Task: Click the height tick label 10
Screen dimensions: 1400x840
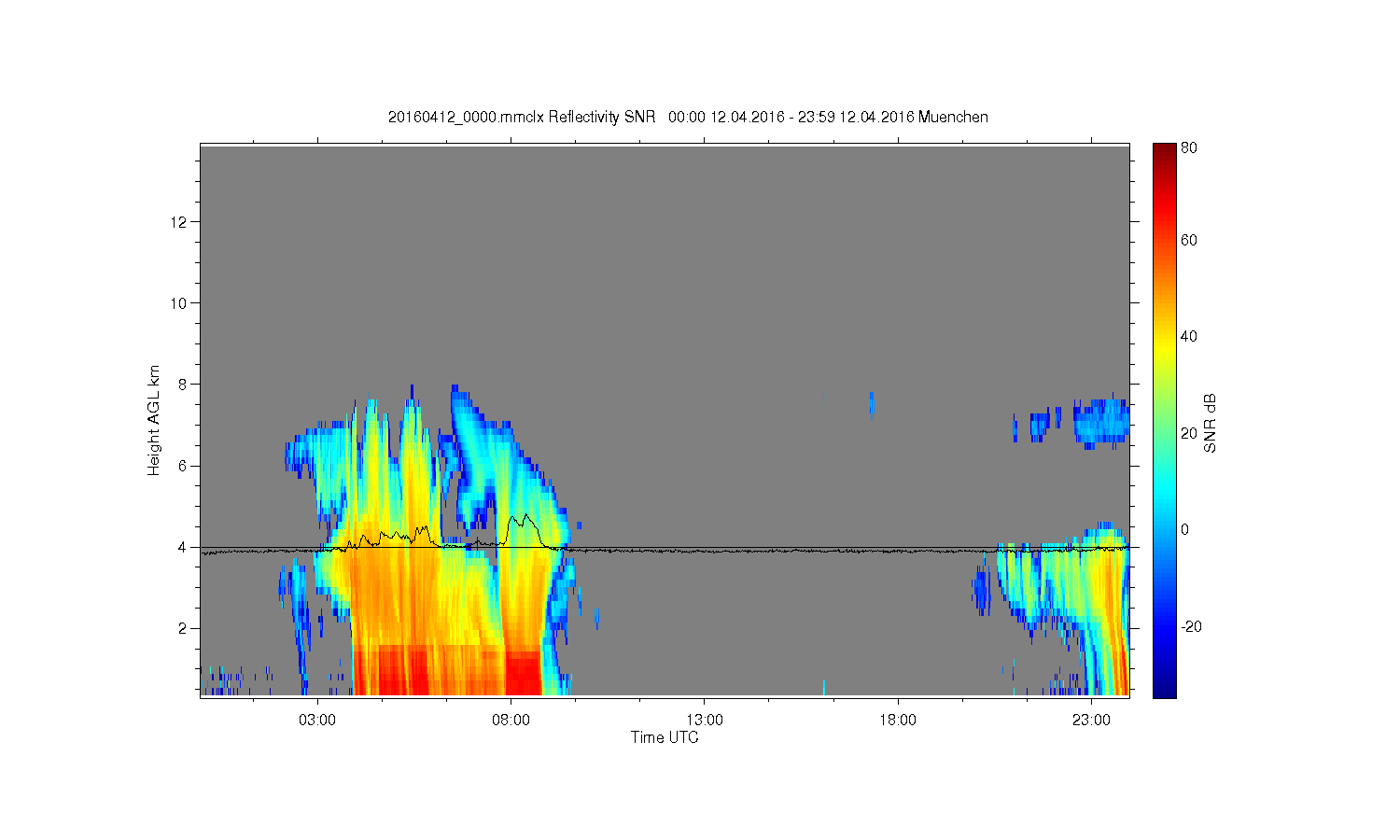Action: pos(180,302)
